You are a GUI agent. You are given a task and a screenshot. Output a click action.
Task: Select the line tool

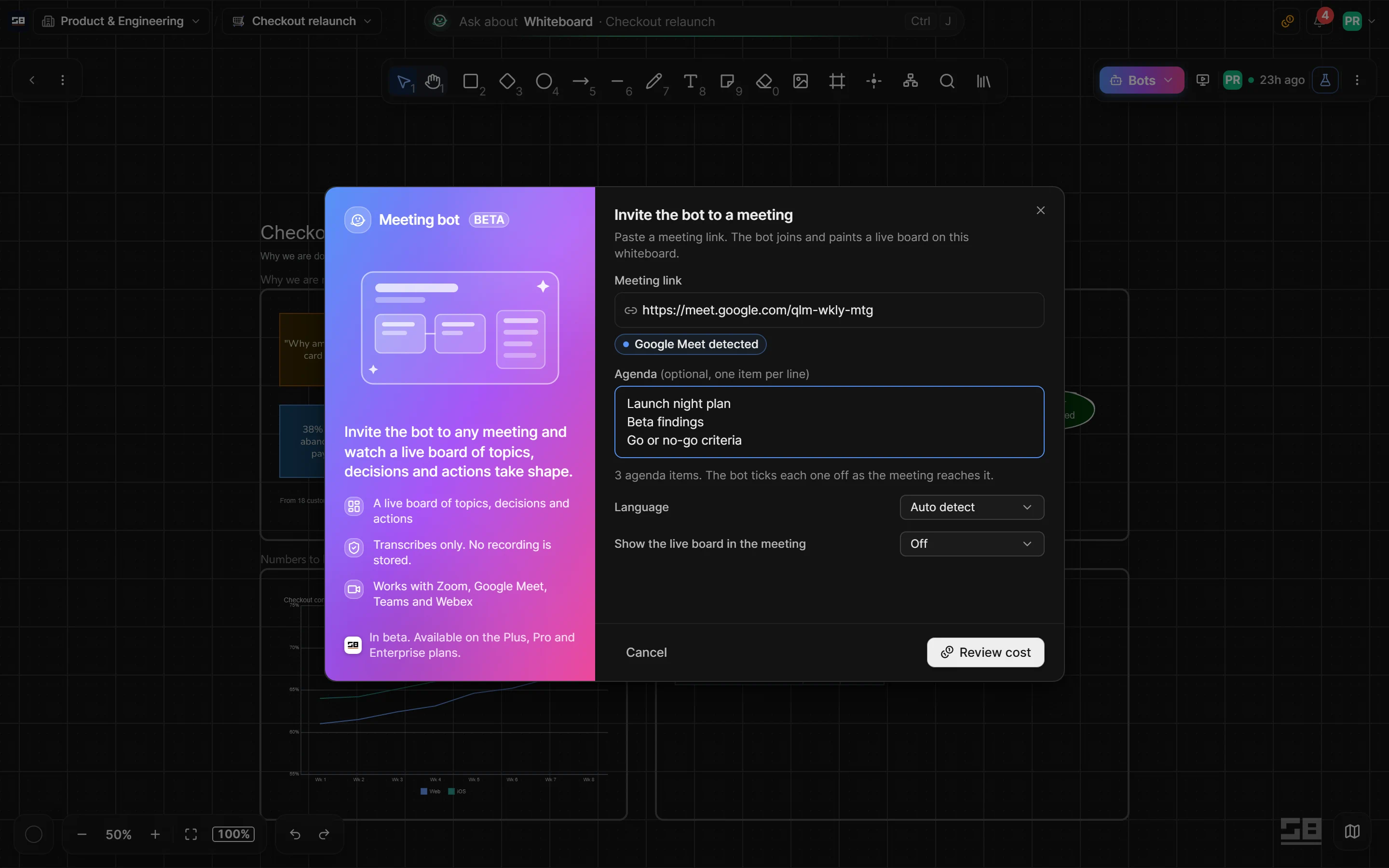618,81
